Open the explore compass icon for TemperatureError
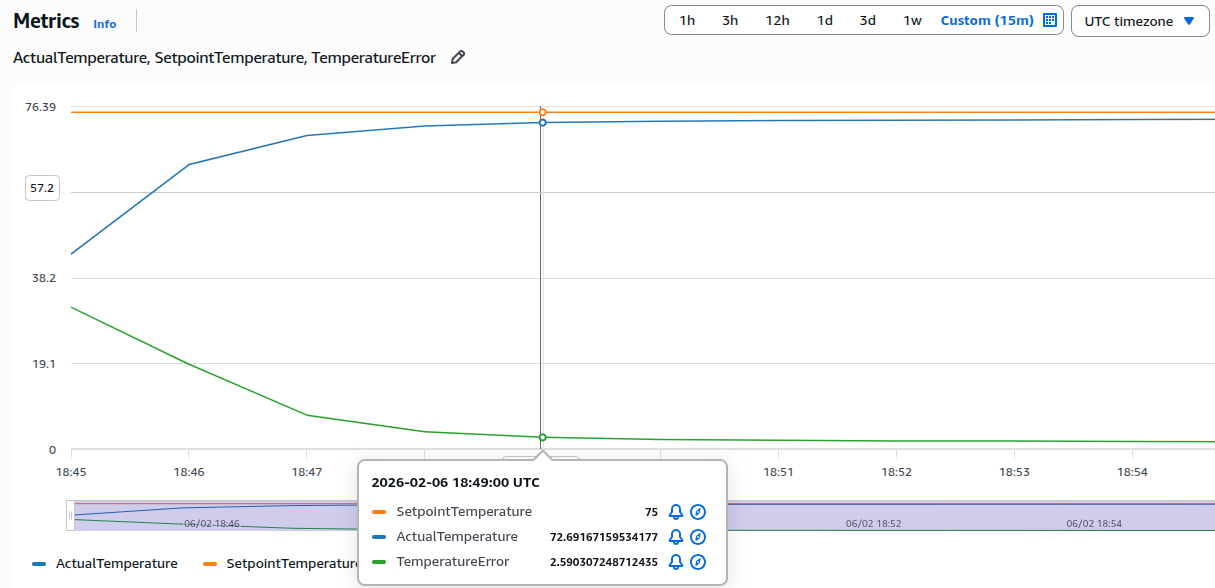The width and height of the screenshot is (1215, 588). (698, 561)
